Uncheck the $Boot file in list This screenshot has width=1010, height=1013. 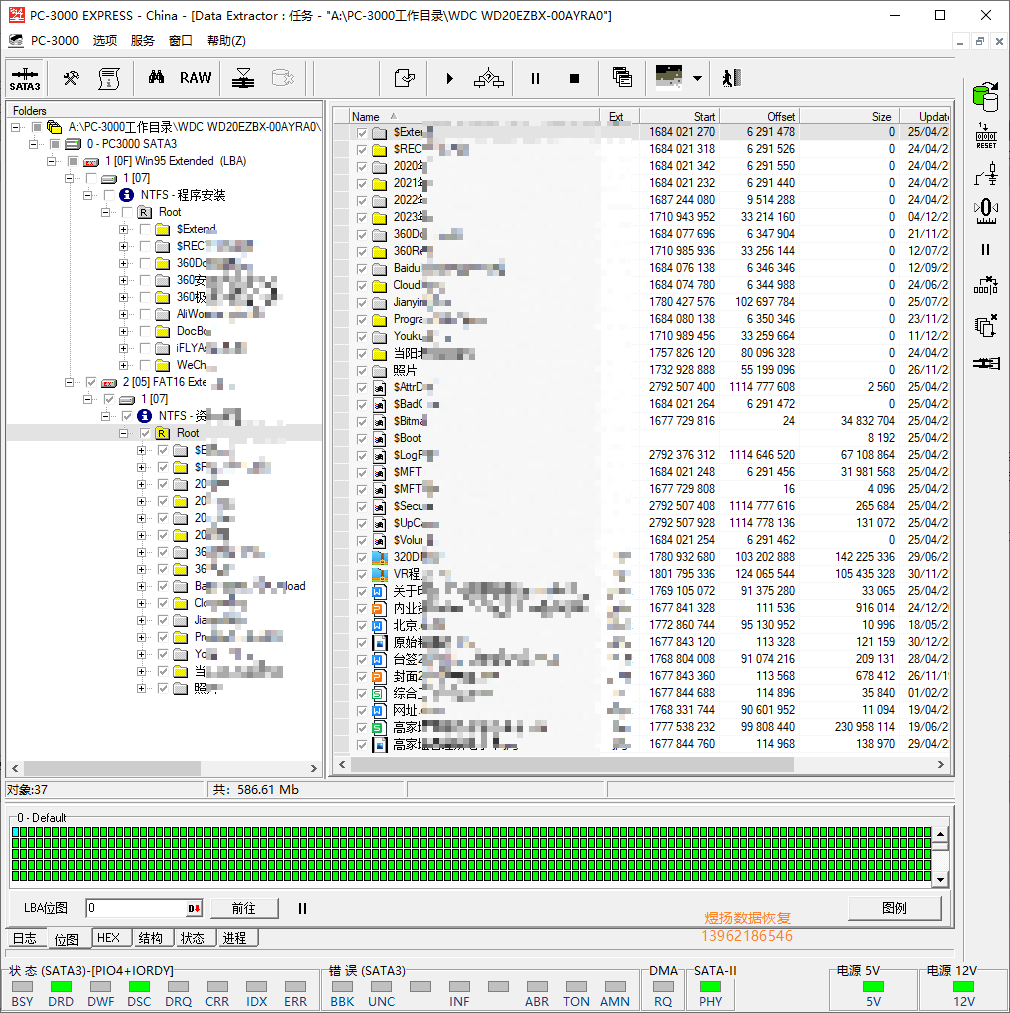[x=362, y=439]
